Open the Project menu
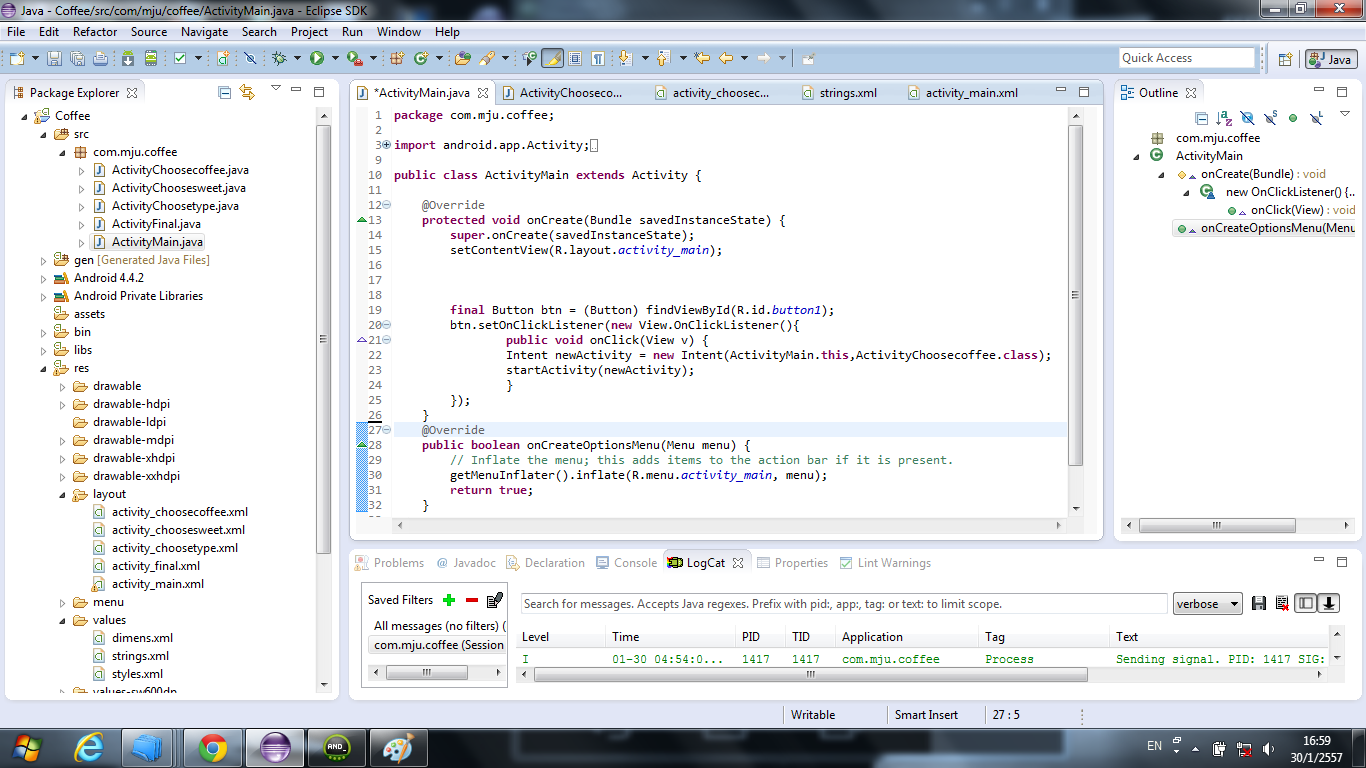This screenshot has height=768, width=1366. pyautogui.click(x=310, y=32)
